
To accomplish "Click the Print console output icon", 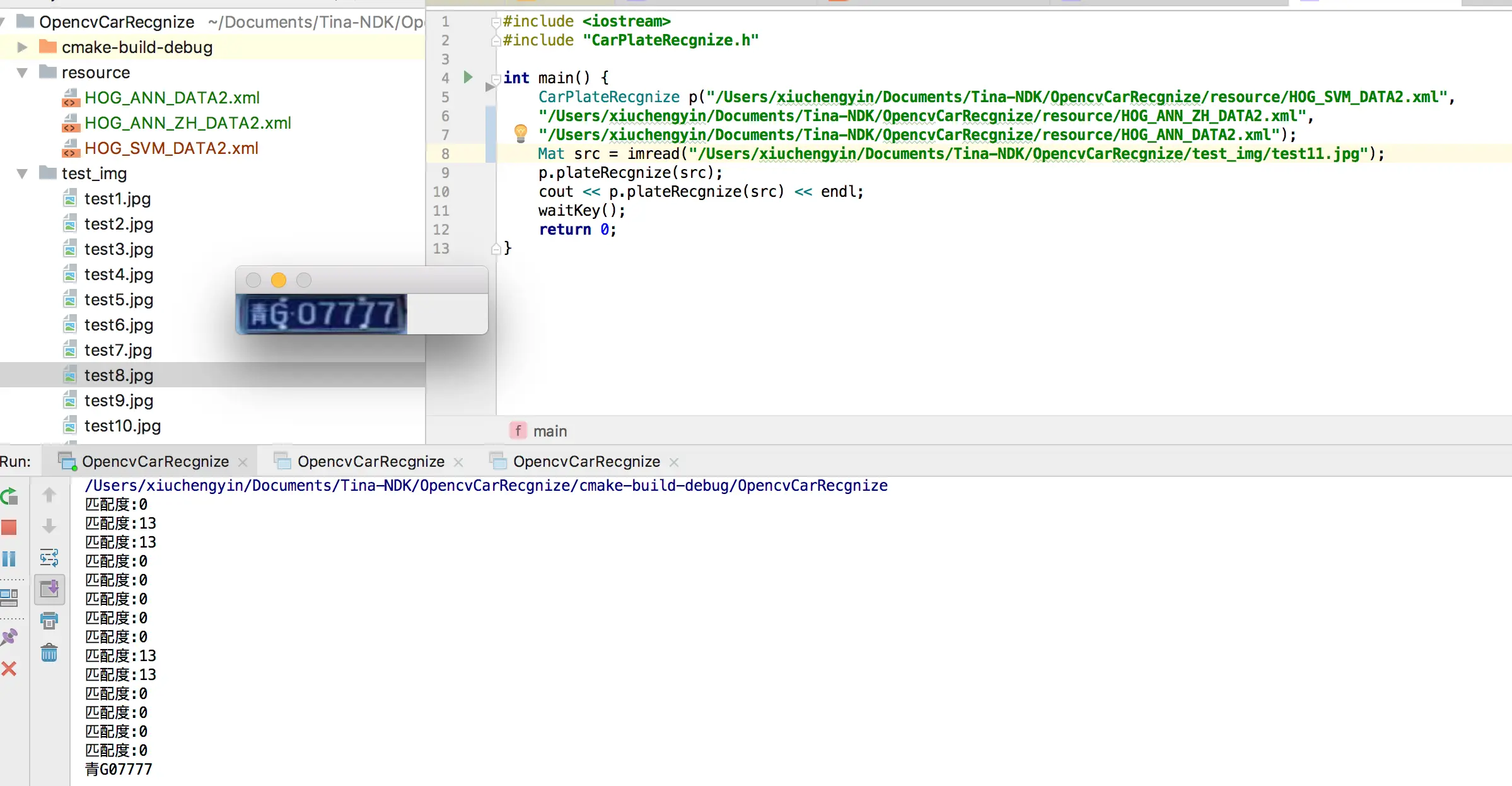I will point(49,621).
